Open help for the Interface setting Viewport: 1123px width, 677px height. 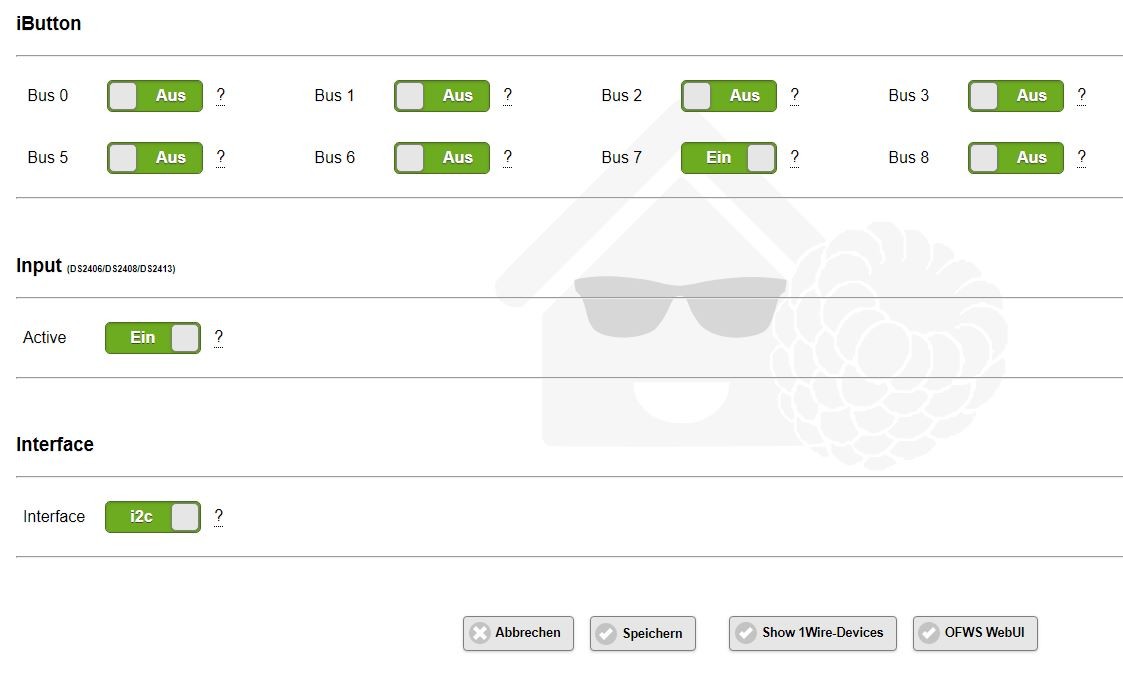(x=219, y=517)
